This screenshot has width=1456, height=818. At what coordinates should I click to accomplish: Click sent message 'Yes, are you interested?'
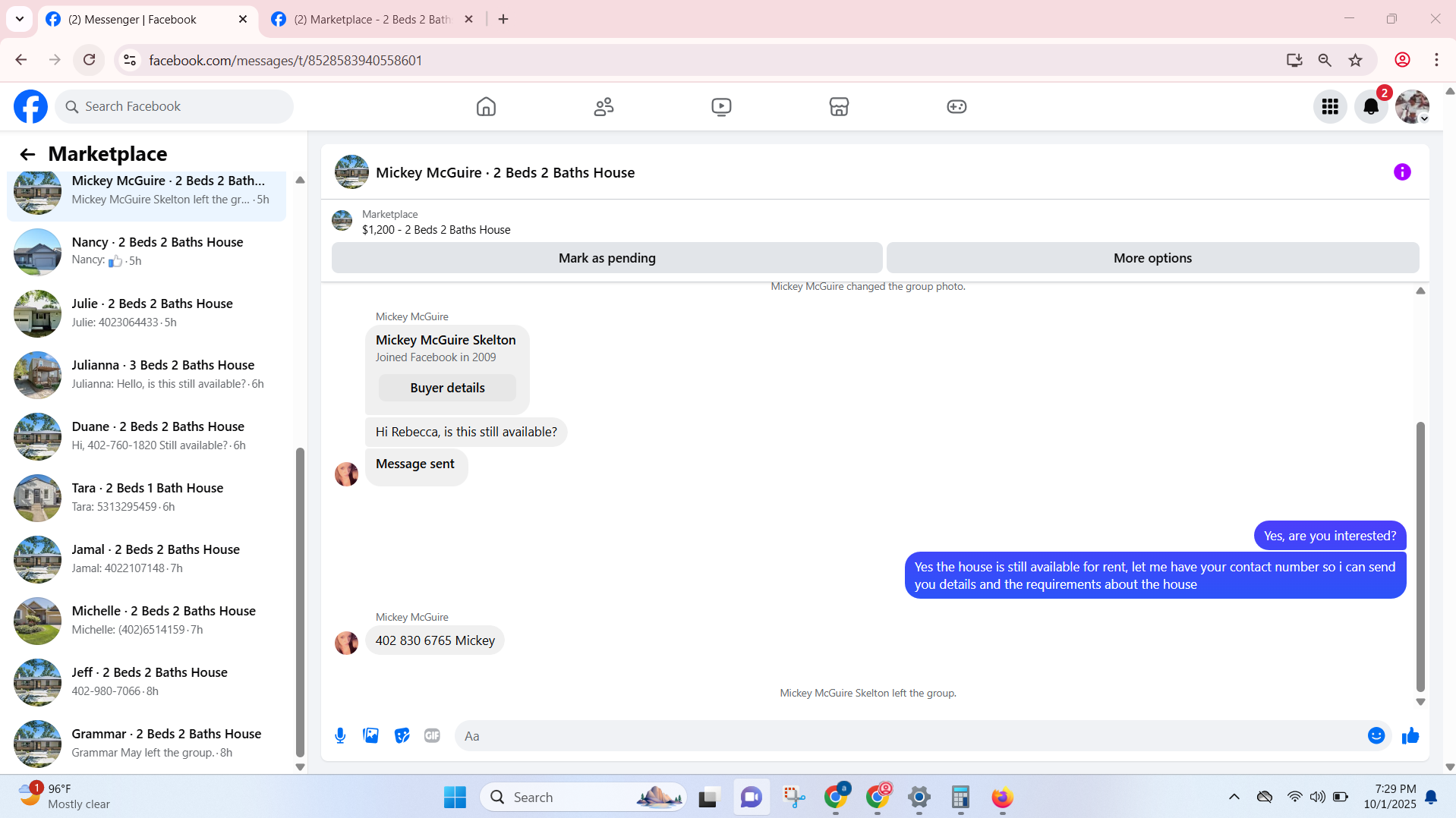[1330, 536]
